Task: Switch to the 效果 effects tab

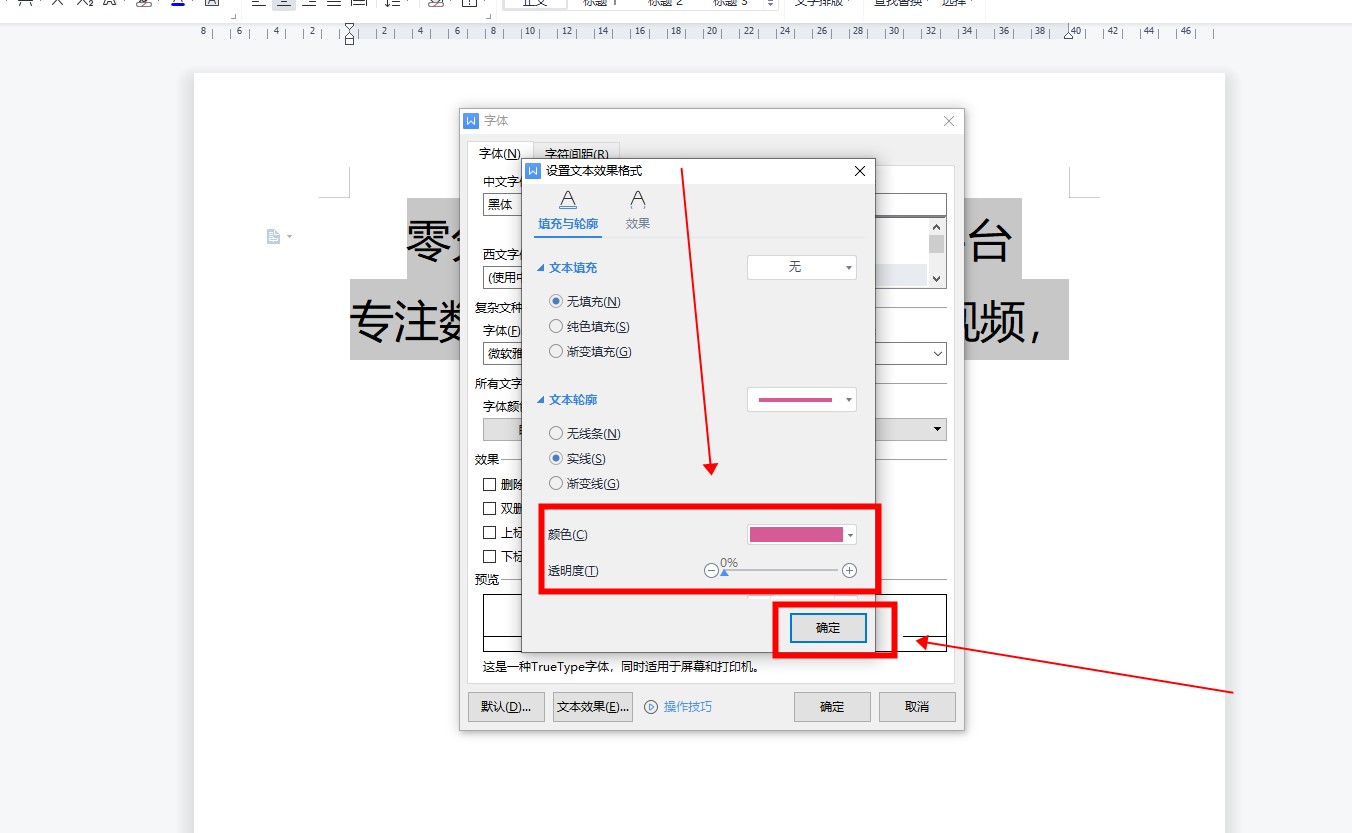Action: click(638, 211)
